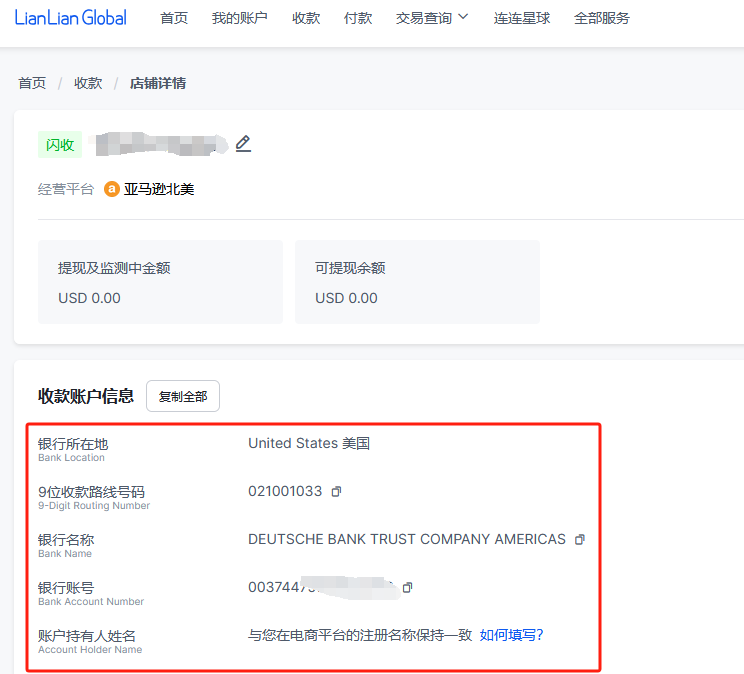The width and height of the screenshot is (744, 674).
Task: Select 收款 in the top navigation
Action: [306, 18]
